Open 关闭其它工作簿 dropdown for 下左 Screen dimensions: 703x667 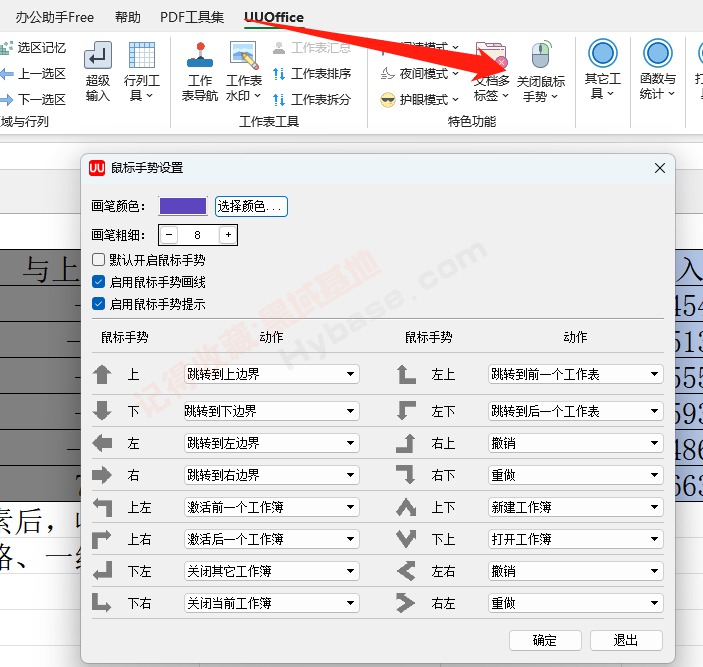click(x=271, y=571)
